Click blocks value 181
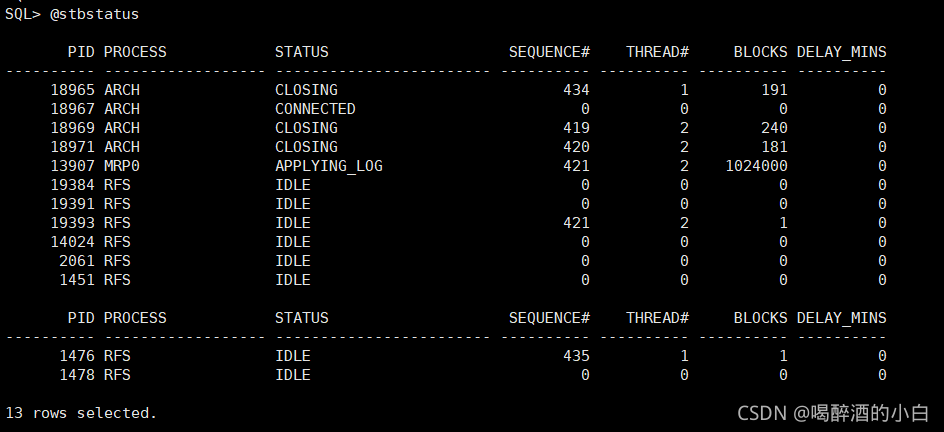The height and width of the screenshot is (432, 944). 774,147
